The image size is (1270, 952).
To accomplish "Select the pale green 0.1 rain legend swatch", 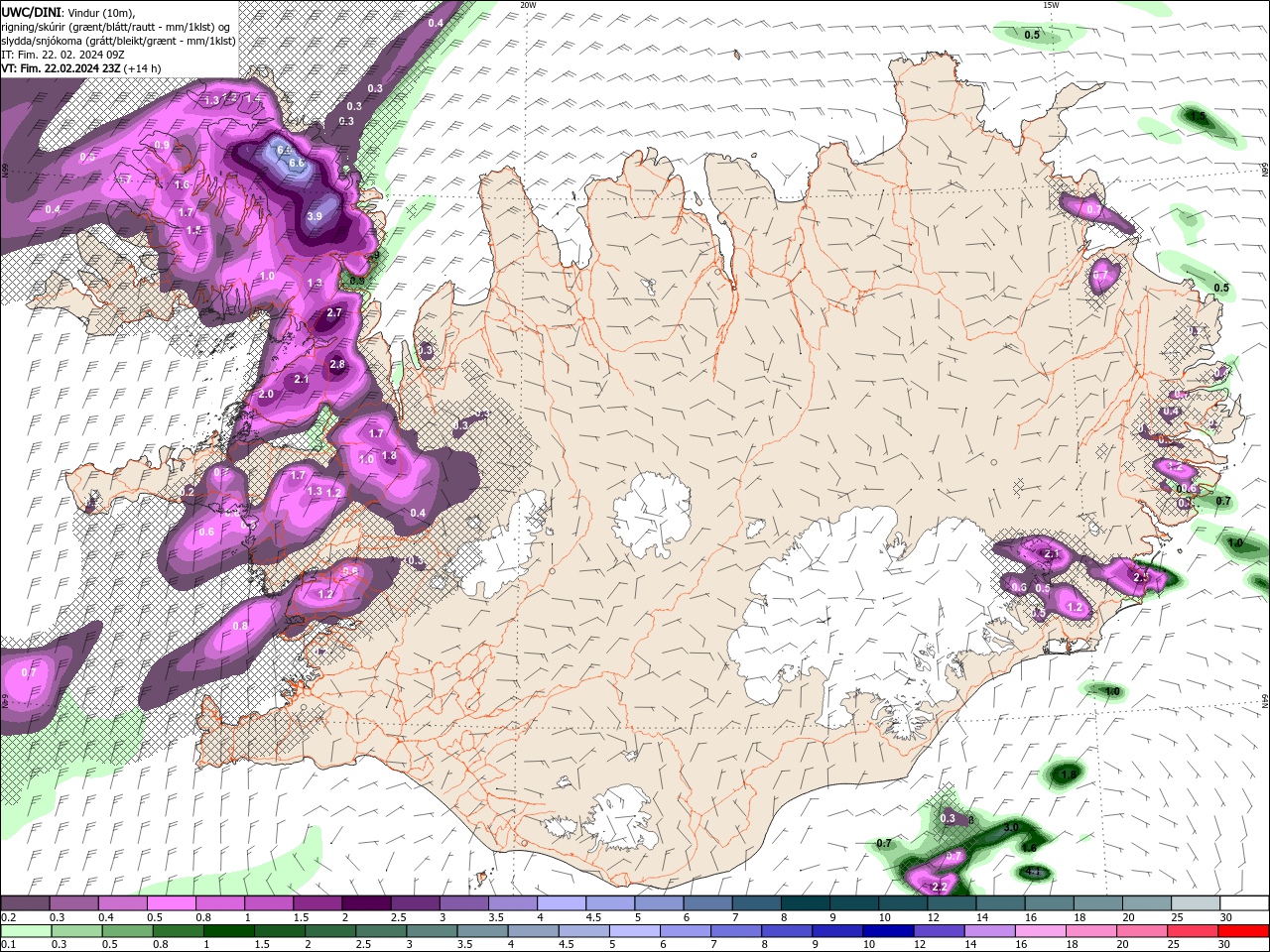I will (26, 931).
